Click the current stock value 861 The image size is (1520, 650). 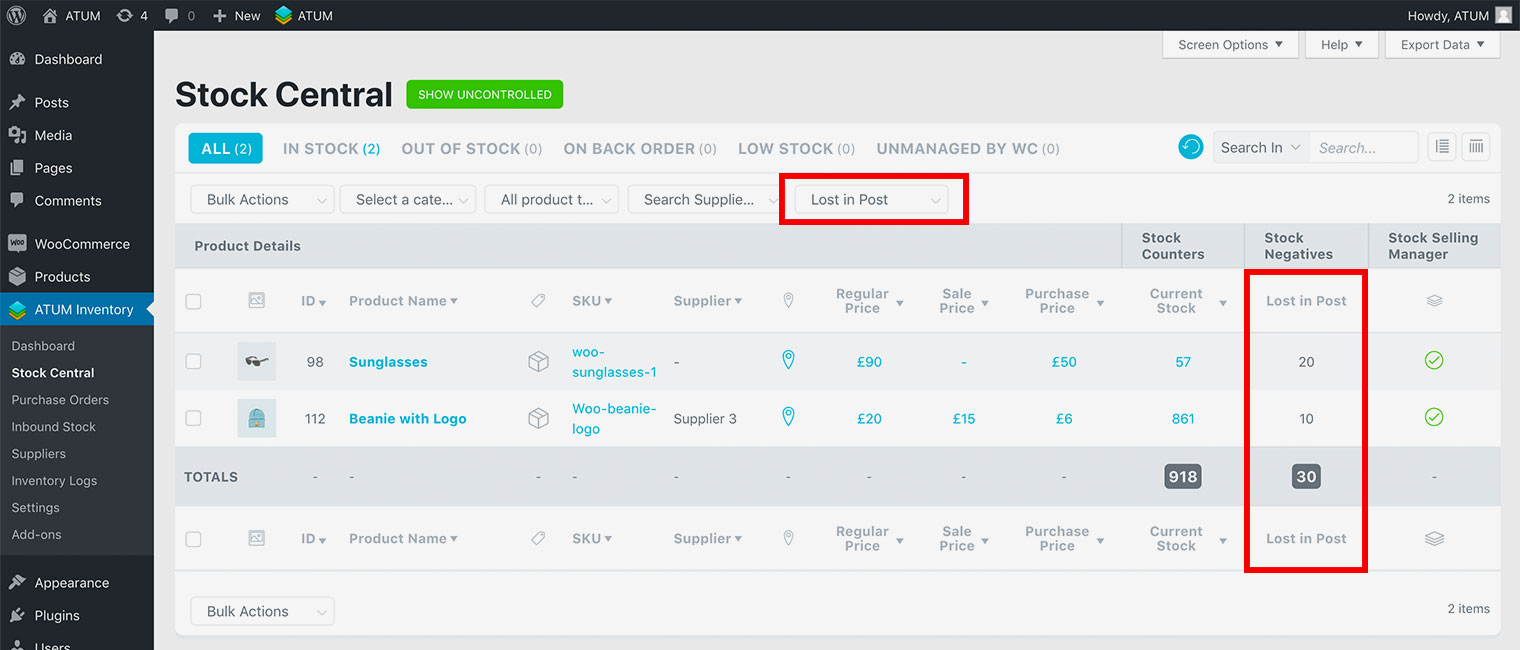[x=1183, y=419]
